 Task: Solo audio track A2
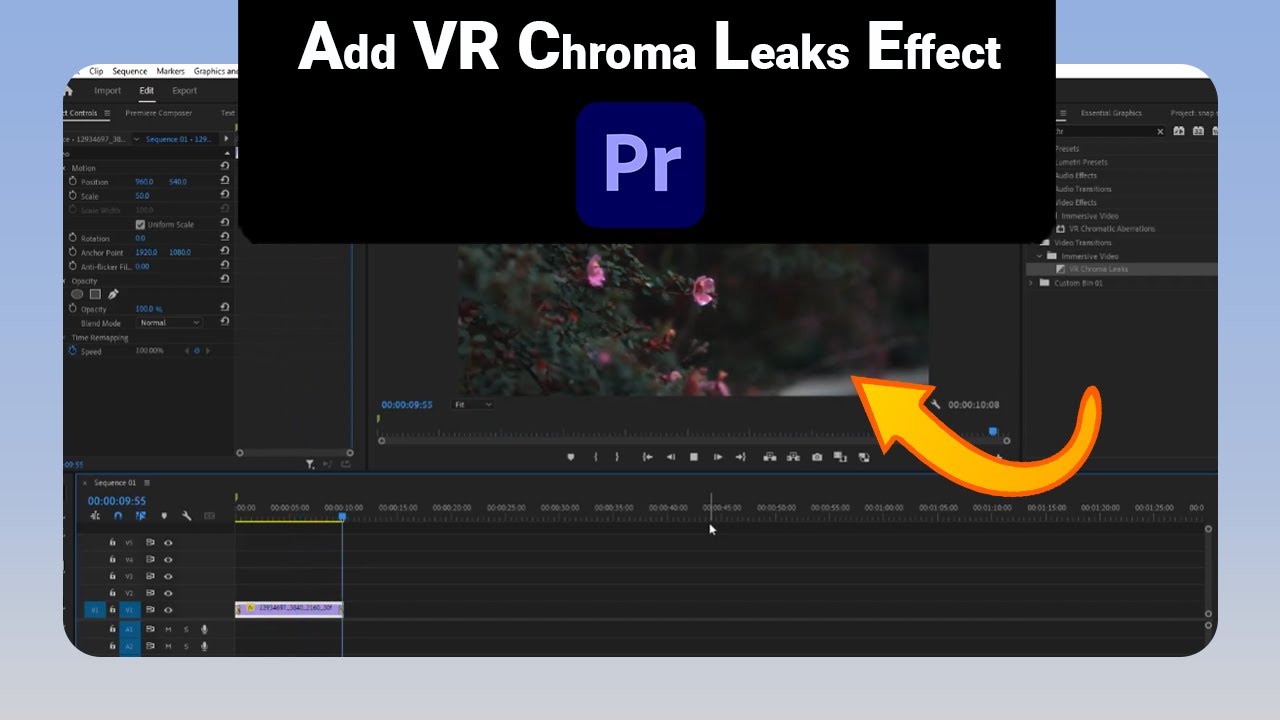(x=185, y=646)
